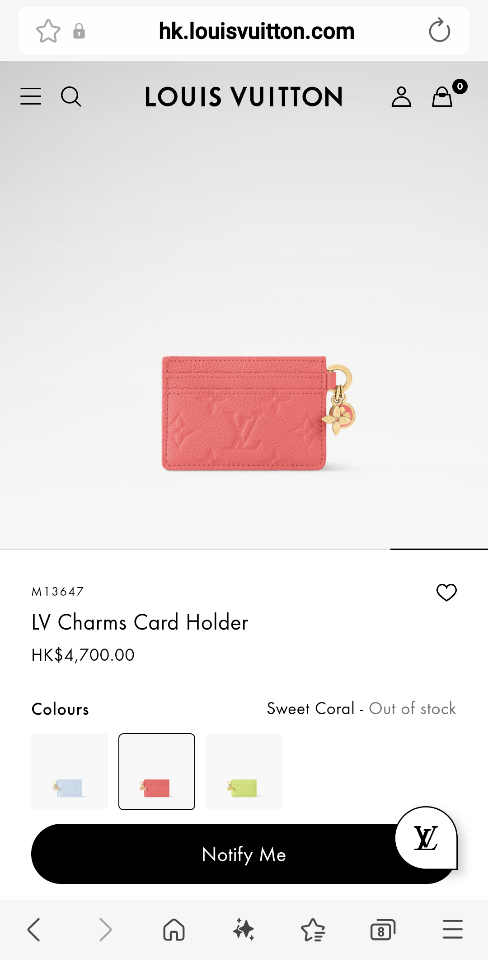Add card holder to wishlist heart

(446, 592)
